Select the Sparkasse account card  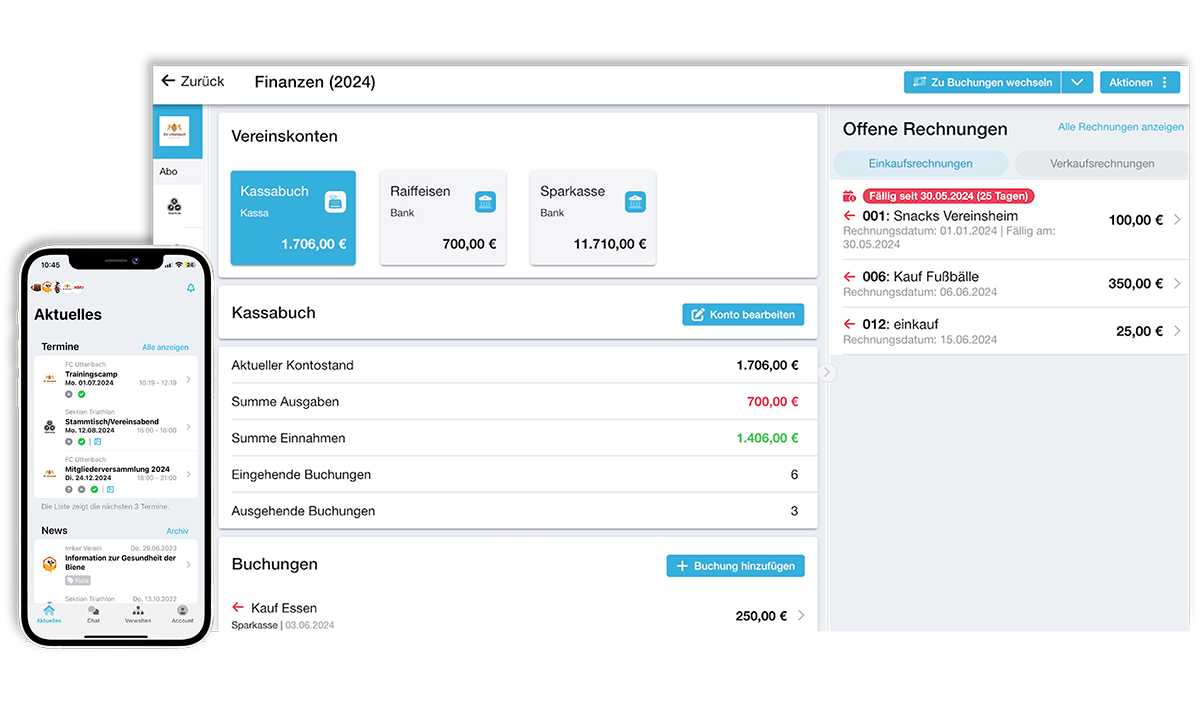tap(592, 218)
